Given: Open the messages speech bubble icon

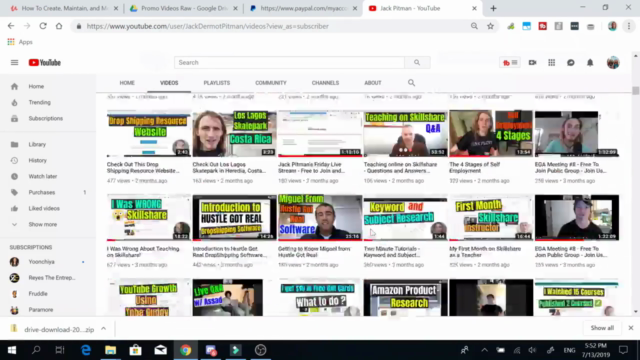Looking at the screenshot, I should (x=571, y=62).
